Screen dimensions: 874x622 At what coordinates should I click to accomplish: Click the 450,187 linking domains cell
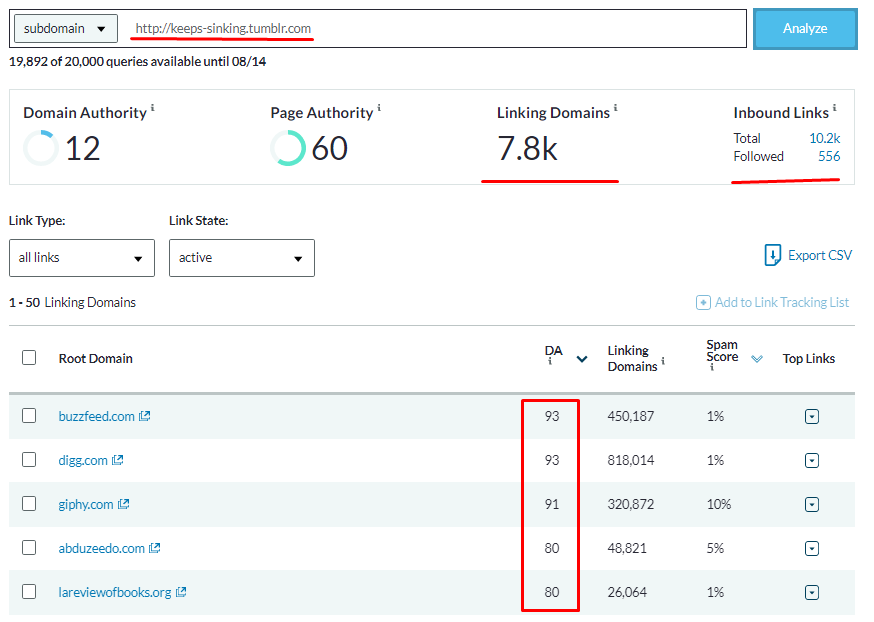click(630, 416)
